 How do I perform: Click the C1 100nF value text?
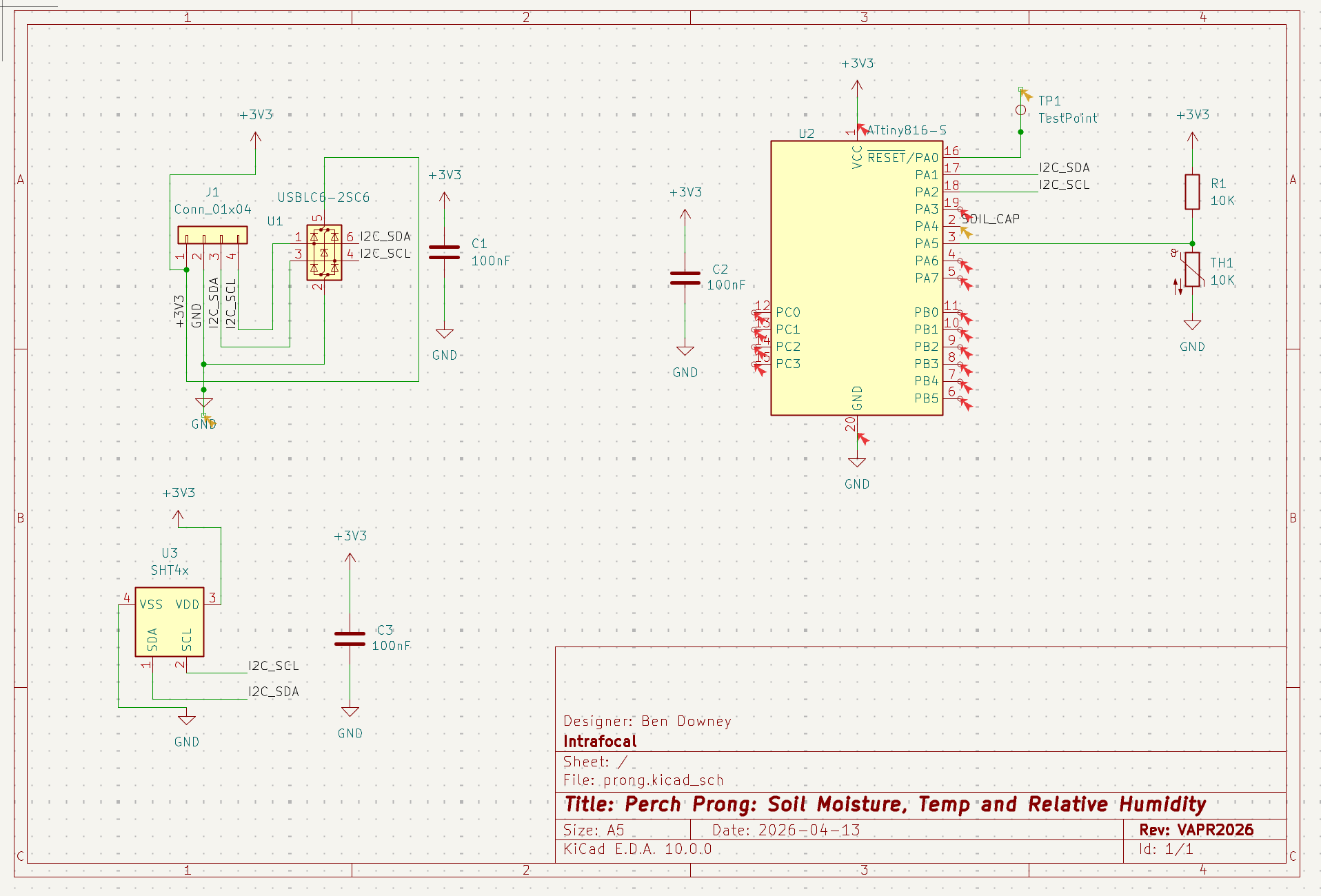[491, 261]
